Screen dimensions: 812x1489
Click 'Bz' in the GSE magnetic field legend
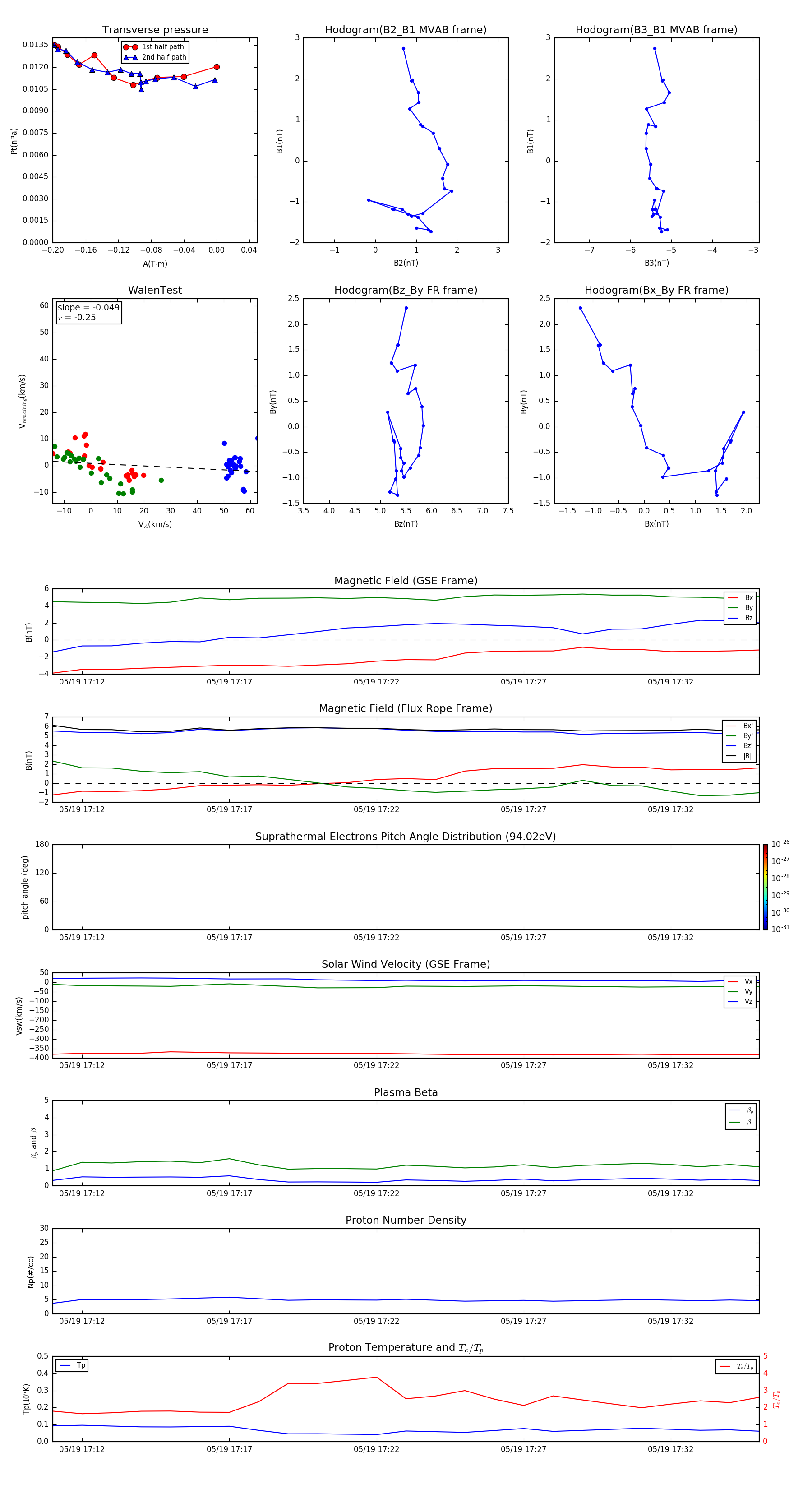(748, 618)
